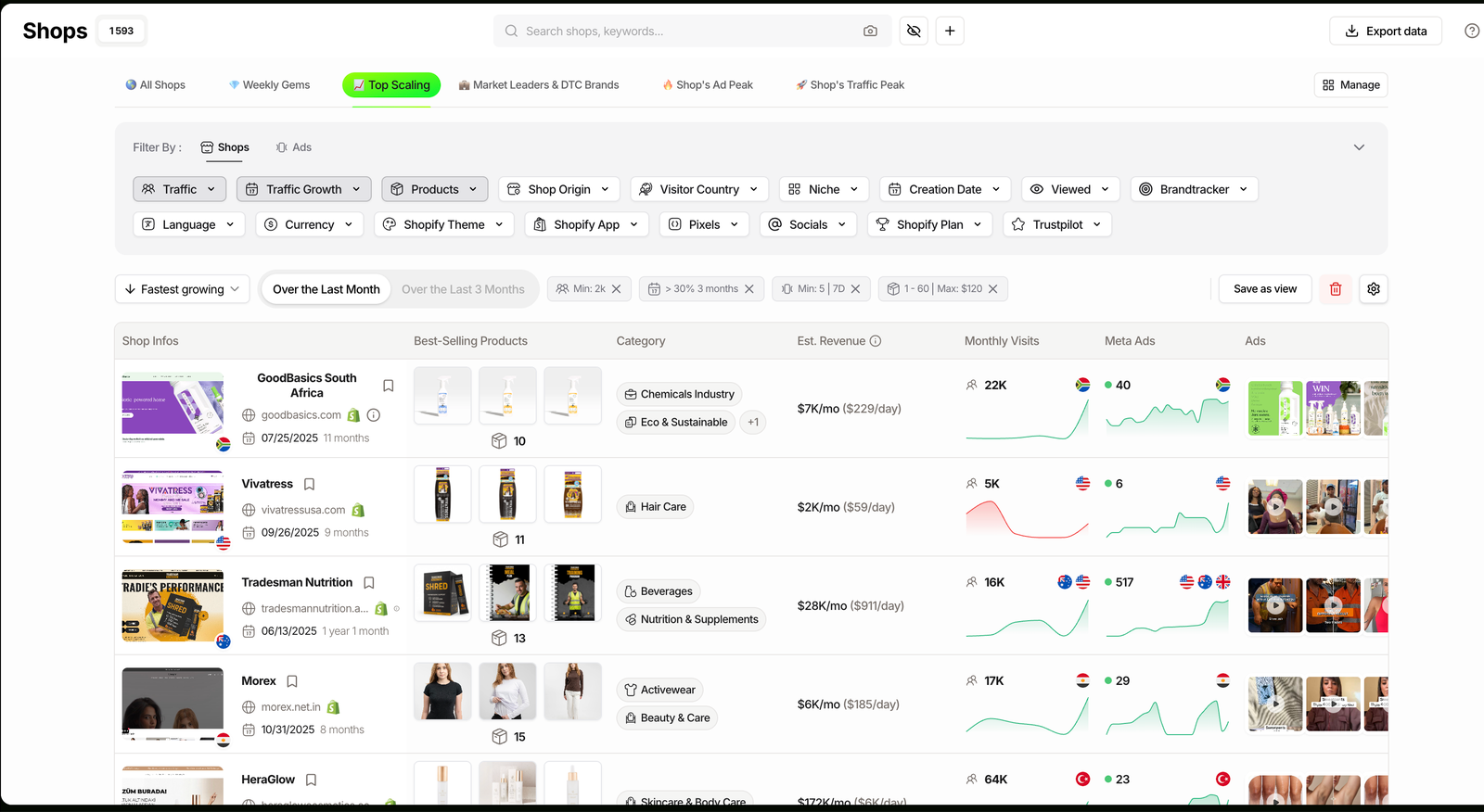Bookmark the HeraGlow shop

point(312,780)
